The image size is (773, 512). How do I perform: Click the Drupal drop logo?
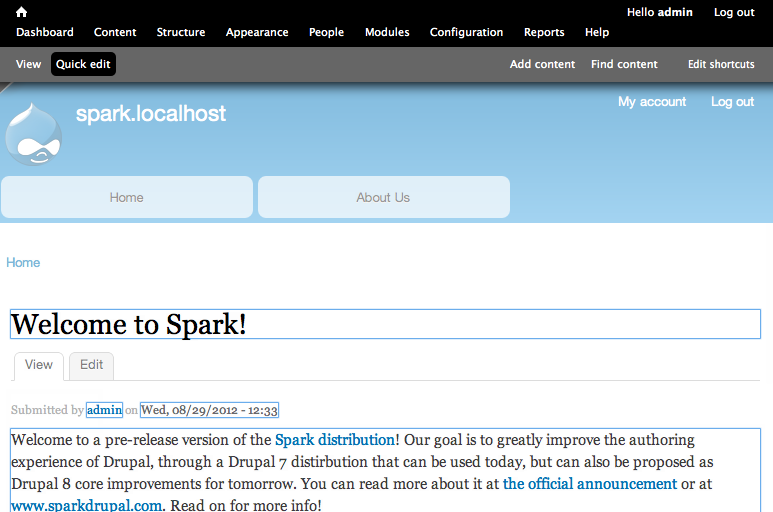34,134
